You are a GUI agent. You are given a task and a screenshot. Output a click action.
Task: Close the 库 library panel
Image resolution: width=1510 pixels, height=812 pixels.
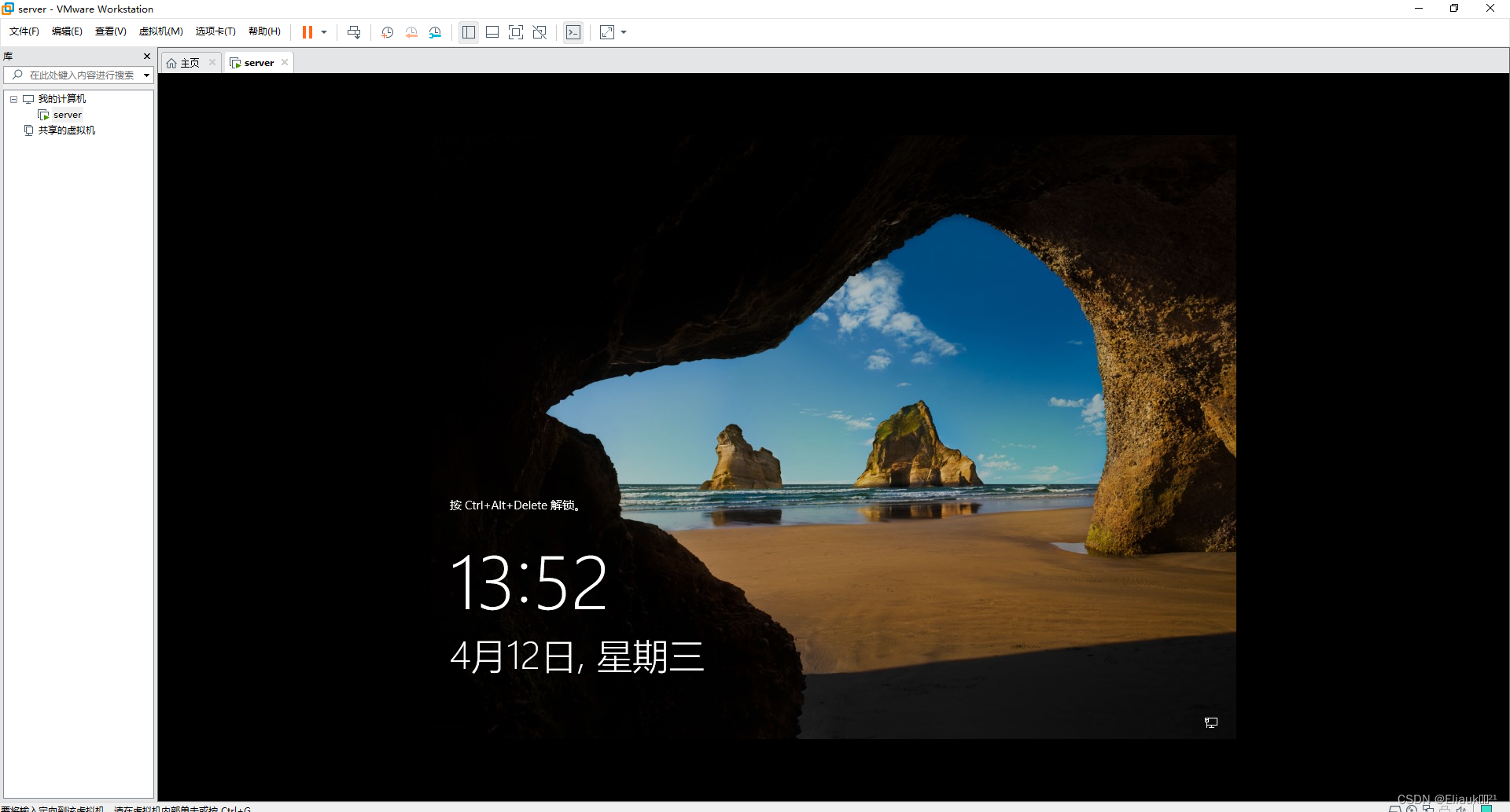[147, 57]
